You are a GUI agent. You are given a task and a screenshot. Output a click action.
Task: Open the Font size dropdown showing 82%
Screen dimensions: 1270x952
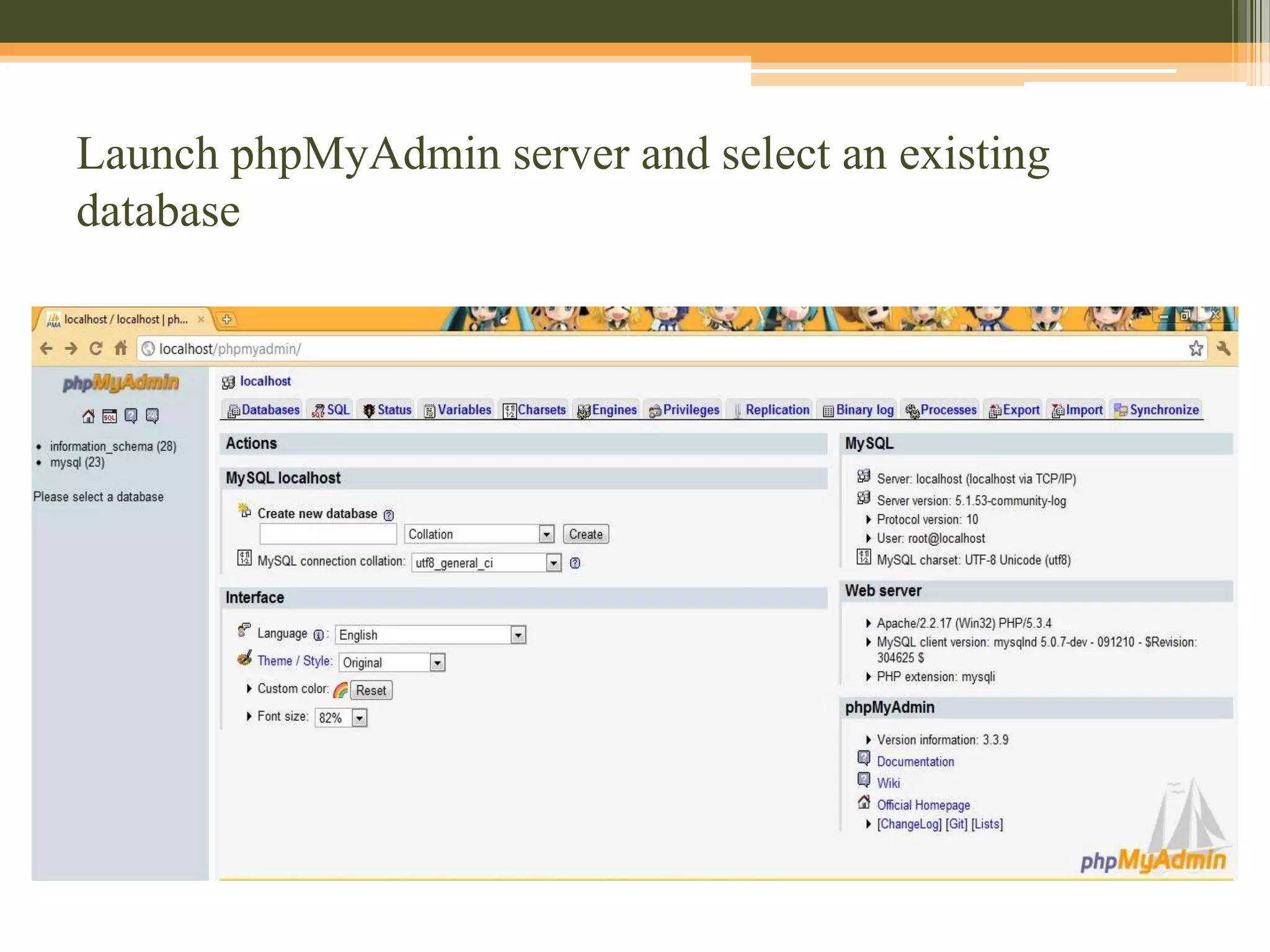click(x=359, y=718)
